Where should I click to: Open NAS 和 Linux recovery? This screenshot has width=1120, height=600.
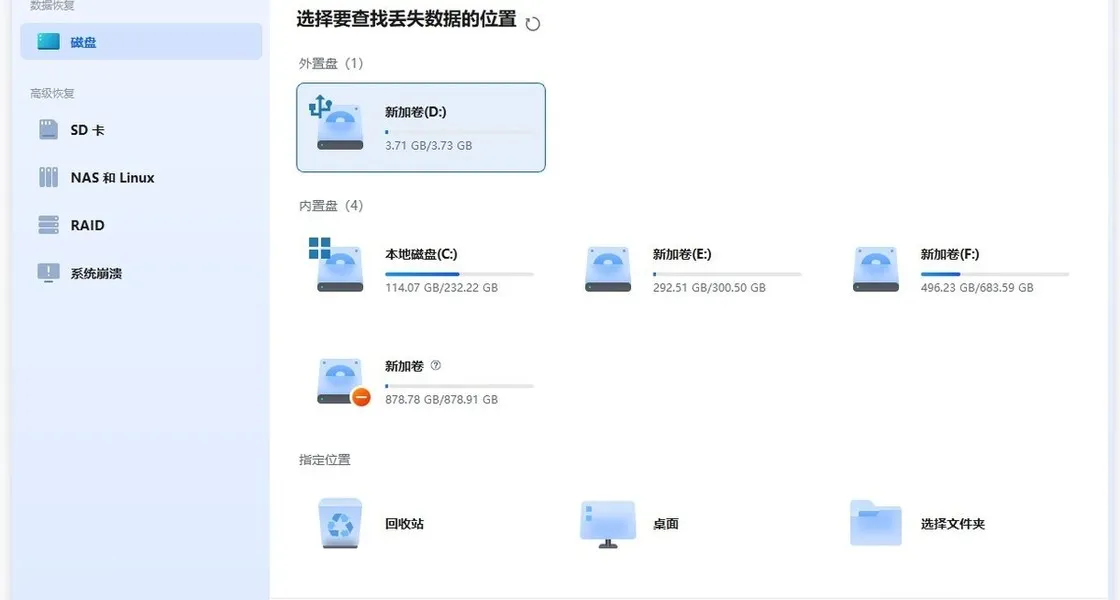112,178
